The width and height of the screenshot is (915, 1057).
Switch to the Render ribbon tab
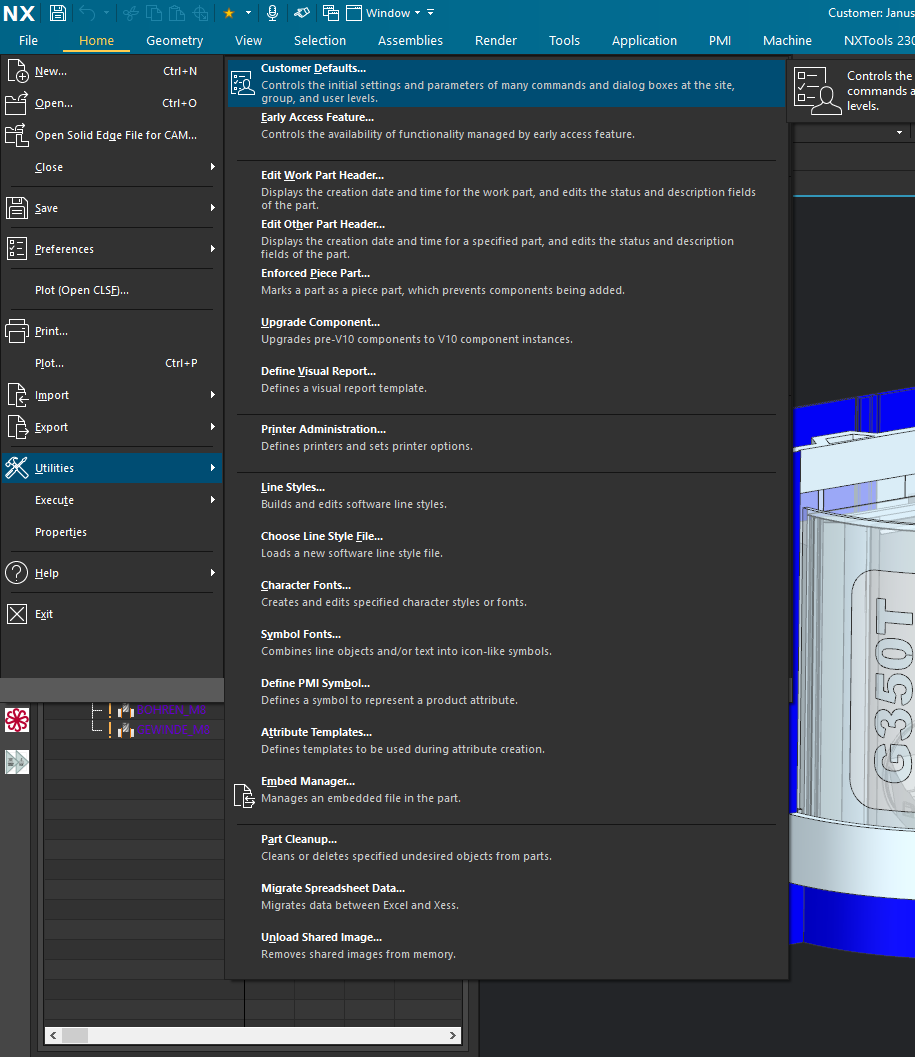tap(496, 40)
